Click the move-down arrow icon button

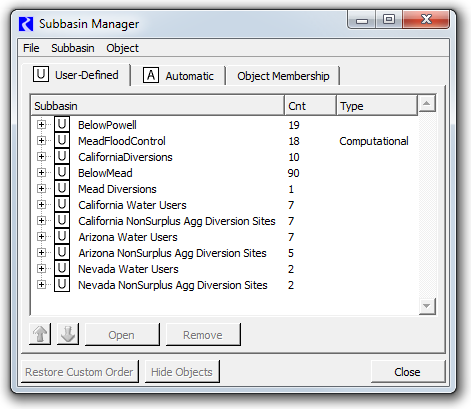pos(68,334)
